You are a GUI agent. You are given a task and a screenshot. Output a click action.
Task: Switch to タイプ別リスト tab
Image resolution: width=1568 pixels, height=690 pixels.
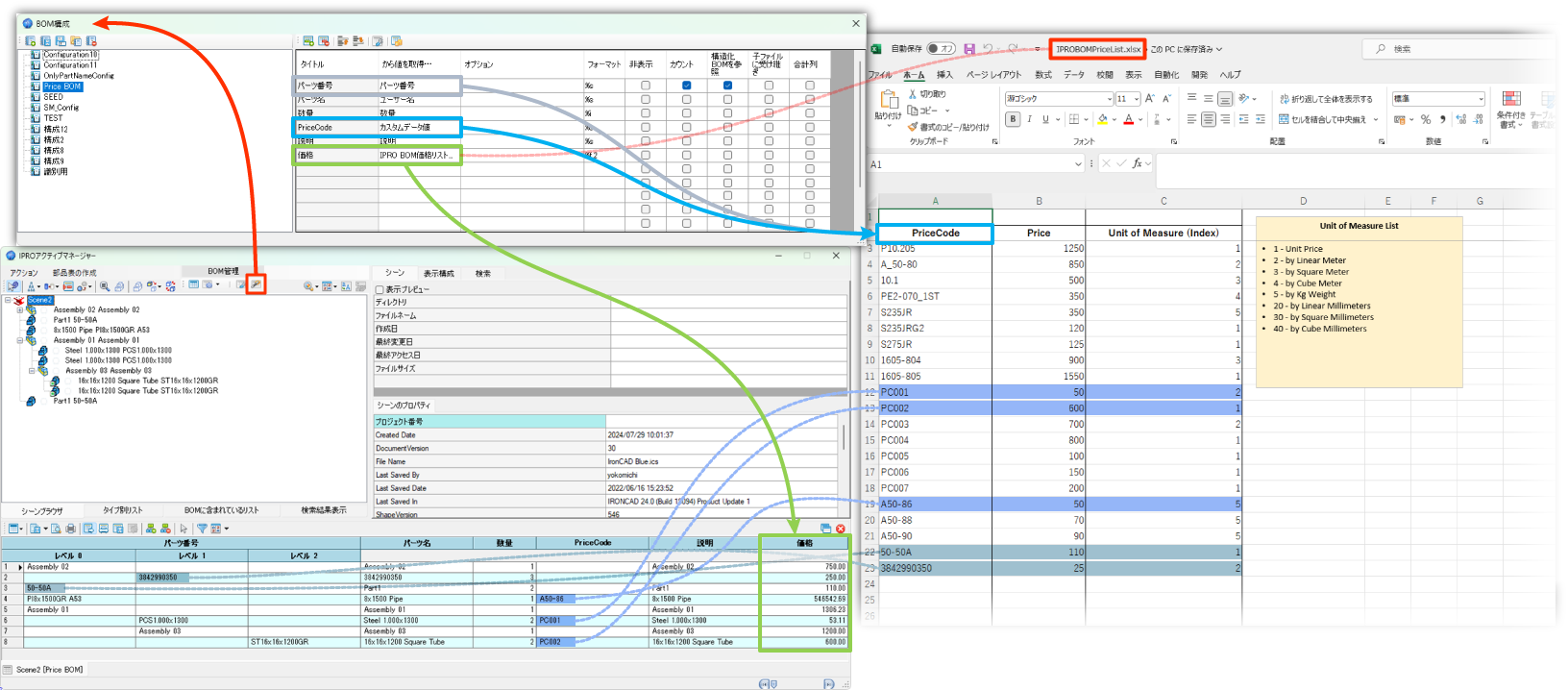pos(123,510)
